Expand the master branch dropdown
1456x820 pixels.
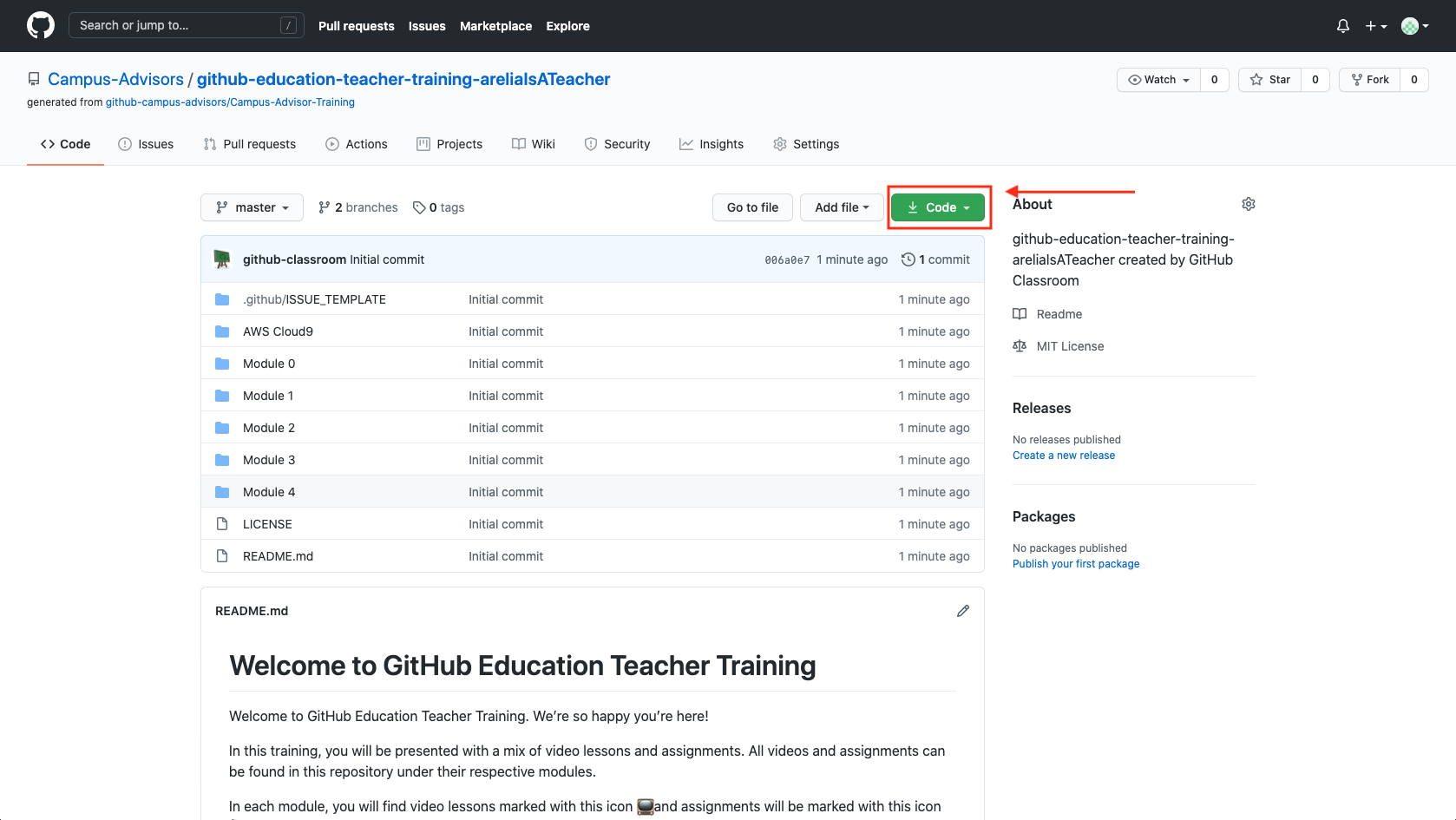pos(252,207)
